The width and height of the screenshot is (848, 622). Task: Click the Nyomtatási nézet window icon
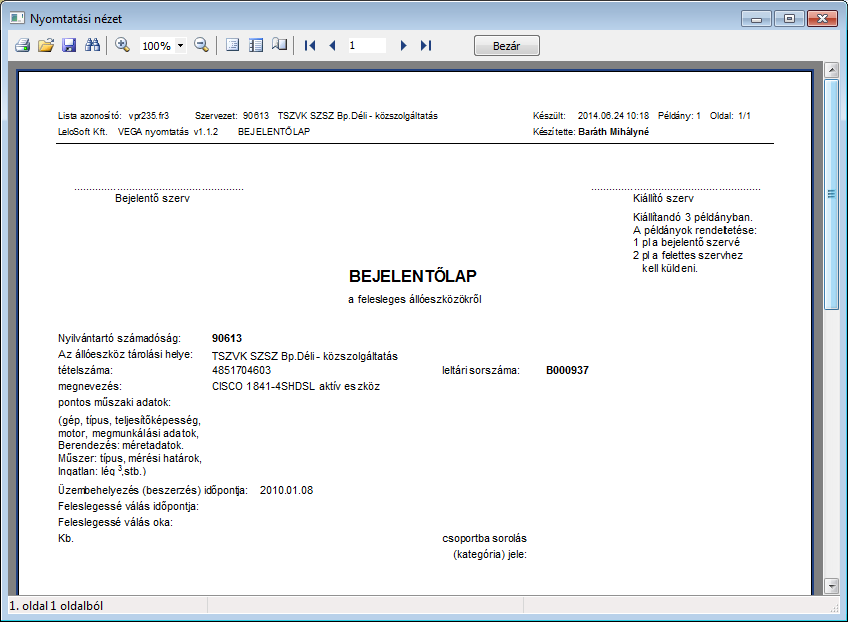coord(17,18)
